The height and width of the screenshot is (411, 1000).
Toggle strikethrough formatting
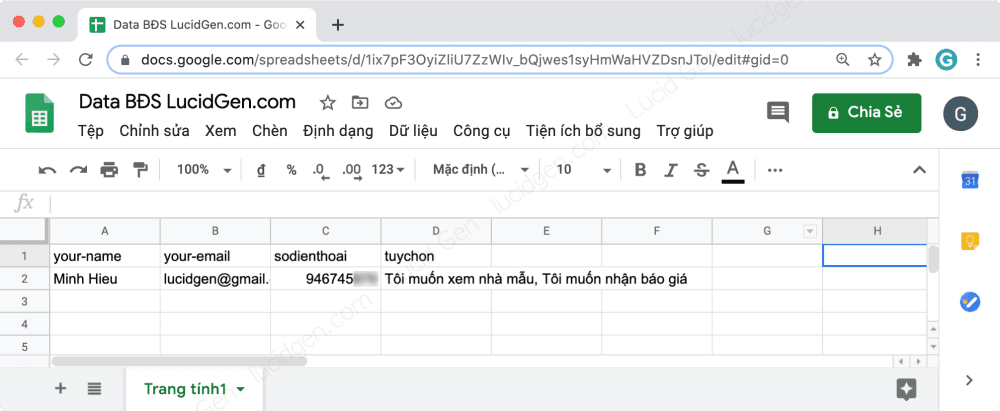pyautogui.click(x=701, y=170)
